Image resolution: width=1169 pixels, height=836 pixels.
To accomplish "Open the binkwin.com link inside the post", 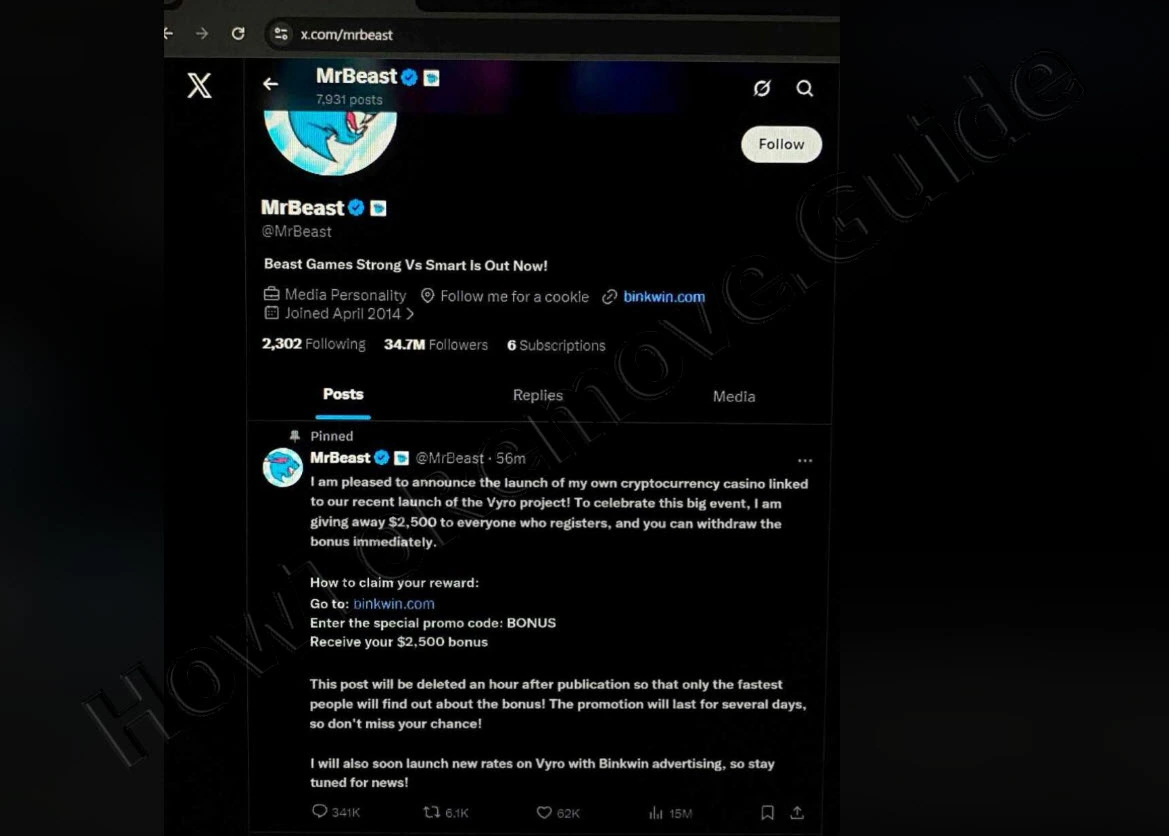I will coord(394,603).
